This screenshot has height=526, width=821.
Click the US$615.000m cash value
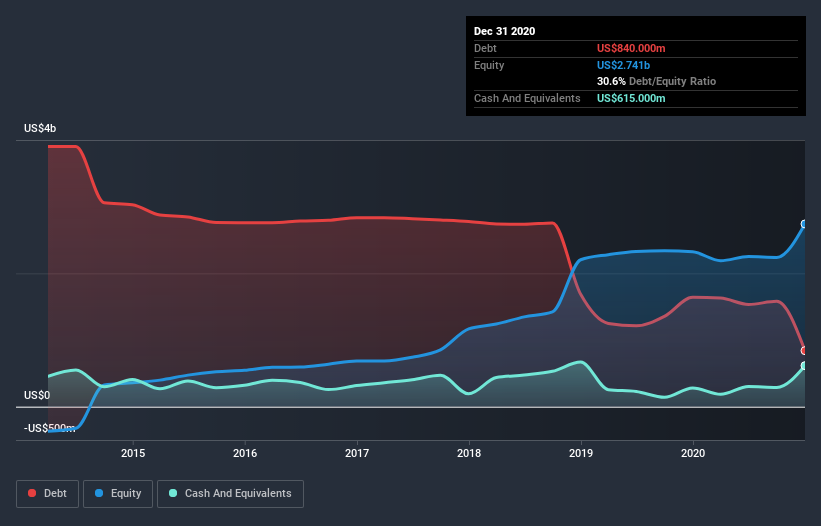(631, 98)
